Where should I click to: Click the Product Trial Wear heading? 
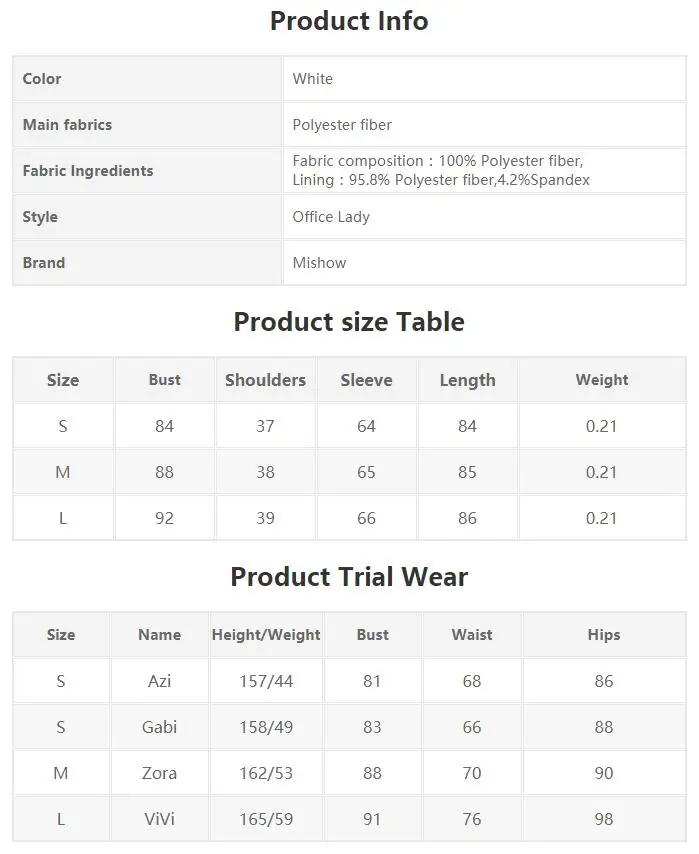(x=349, y=577)
